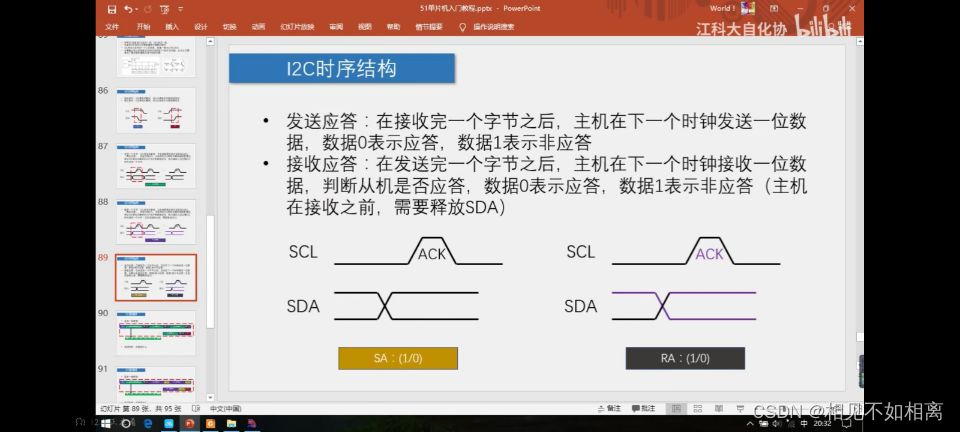Switch to the 视图 (View) ribbon tab
Screen dimensions: 960x432
[365, 27]
